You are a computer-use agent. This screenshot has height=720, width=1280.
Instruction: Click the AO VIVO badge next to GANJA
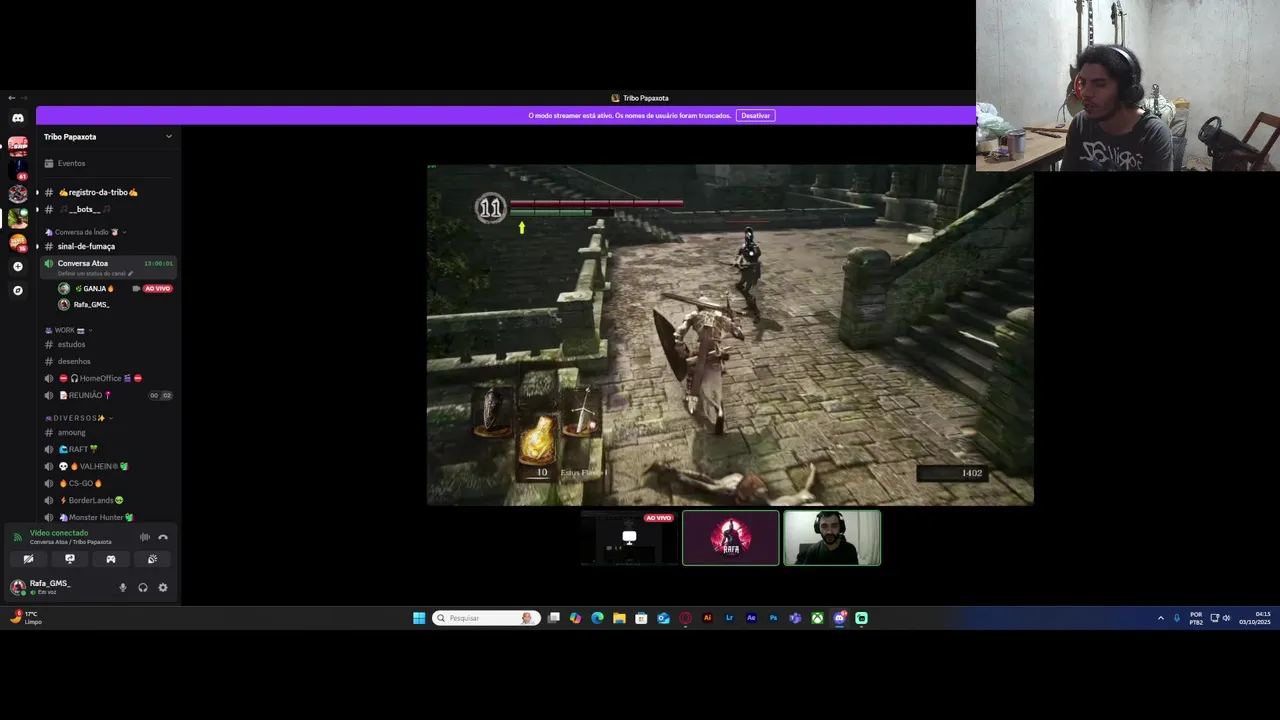(x=158, y=289)
